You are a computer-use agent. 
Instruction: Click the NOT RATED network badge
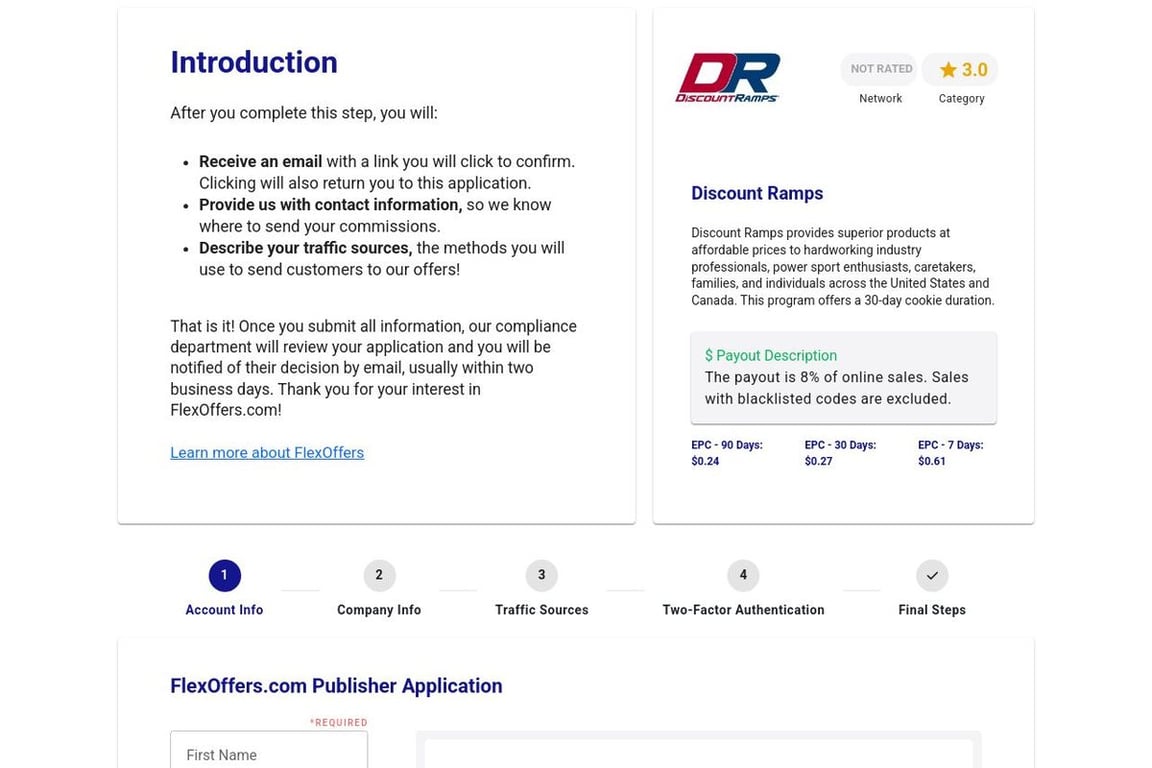point(879,69)
